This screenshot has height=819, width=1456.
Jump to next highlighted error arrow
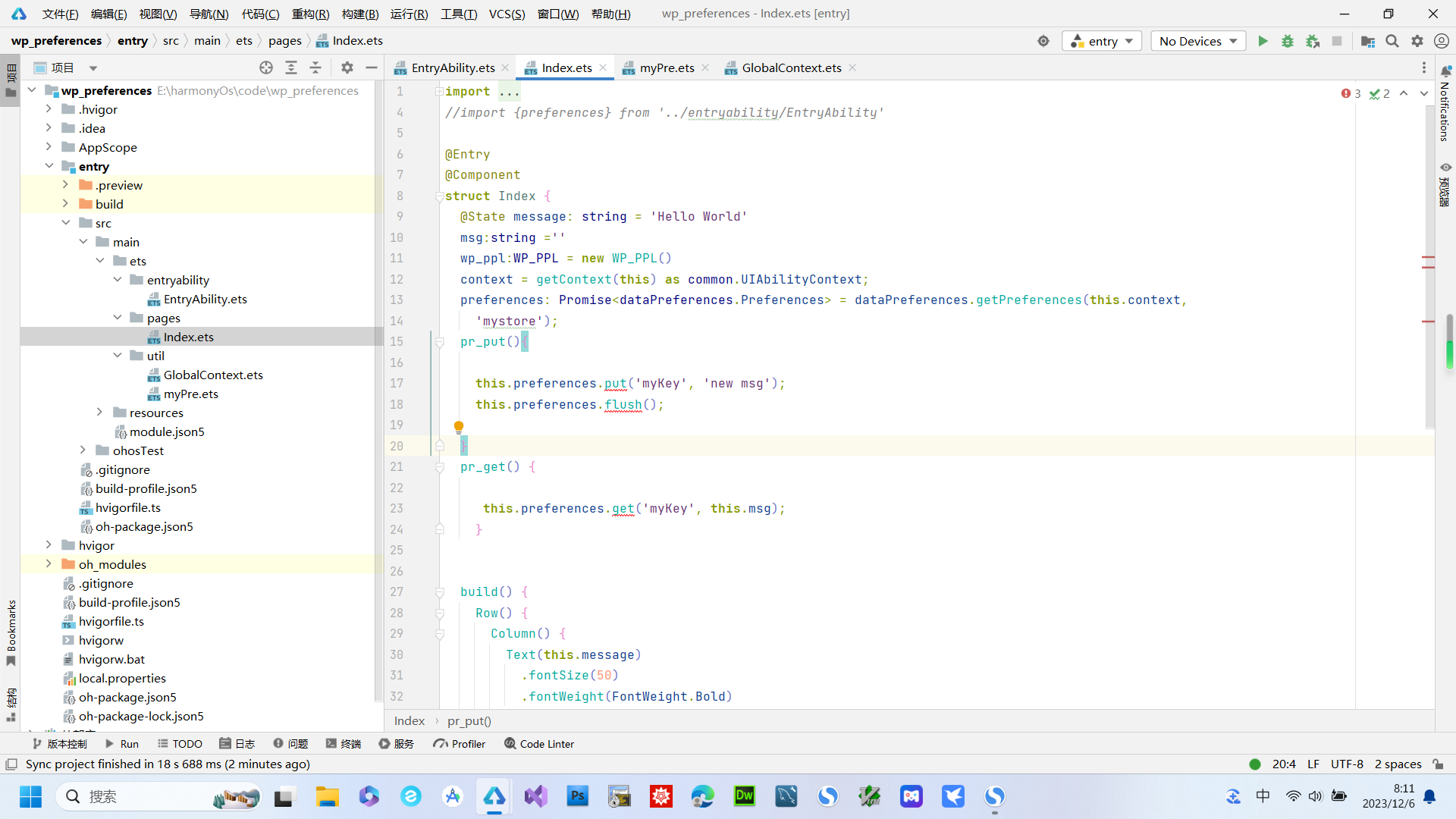coord(1424,93)
